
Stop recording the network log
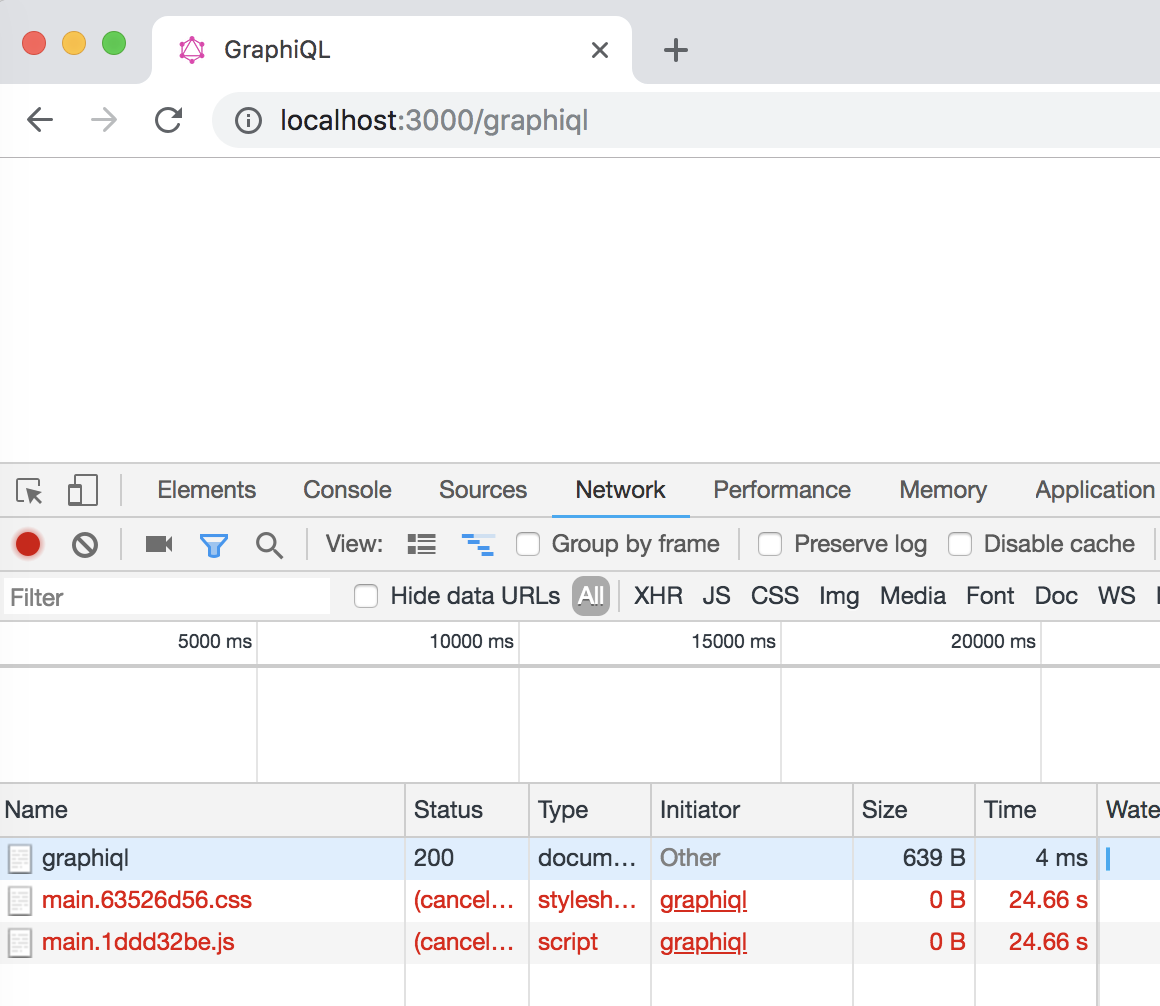pyautogui.click(x=28, y=544)
